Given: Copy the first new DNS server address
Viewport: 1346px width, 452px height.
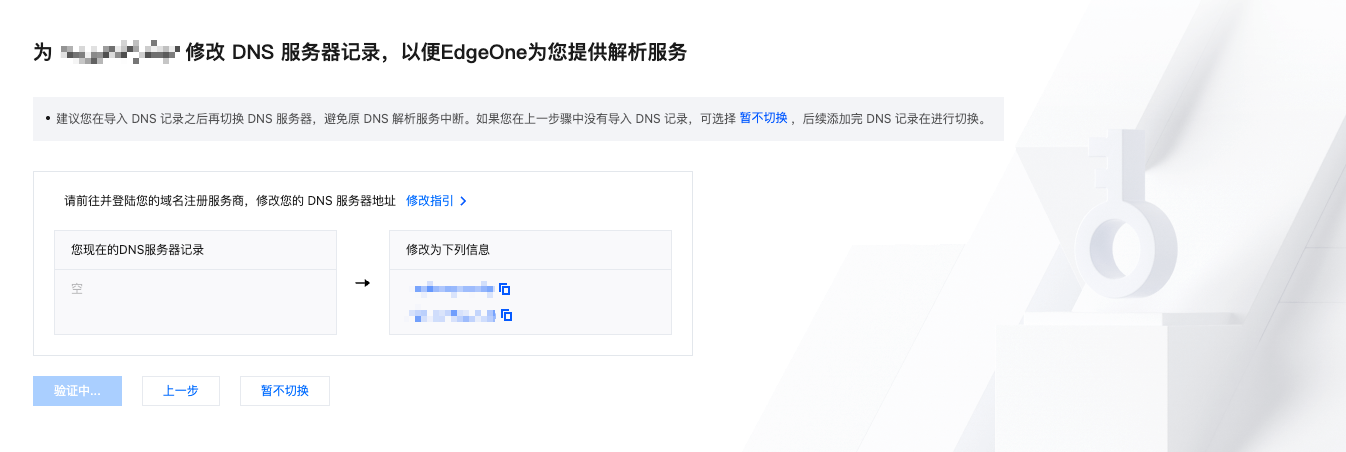Looking at the screenshot, I should [x=505, y=289].
